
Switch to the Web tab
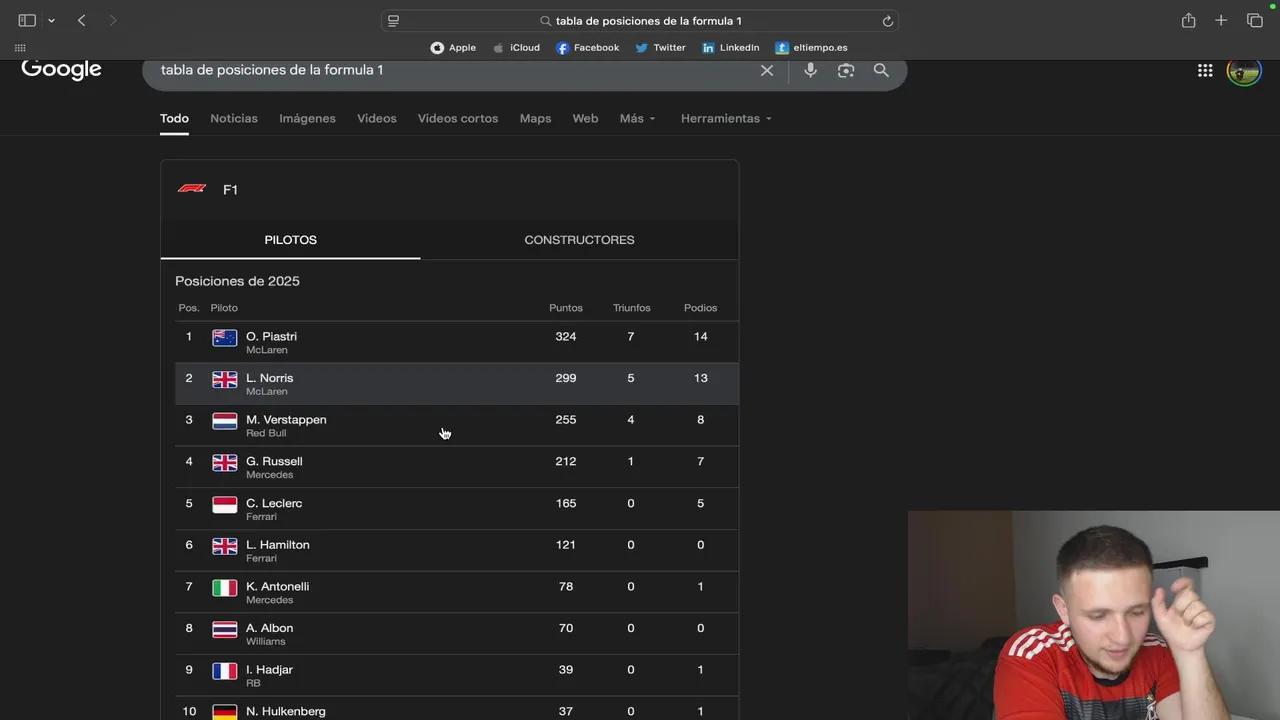point(585,118)
